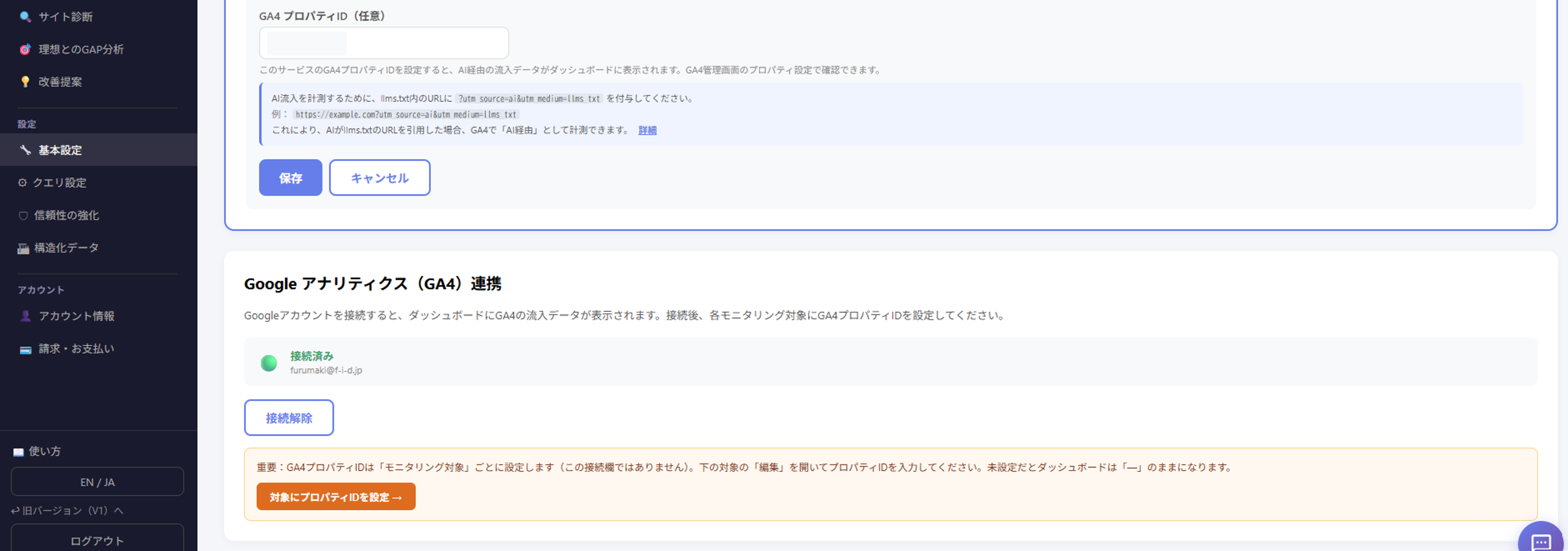Click the 請求・お支払い card icon
The width and height of the screenshot is (1568, 551).
25,350
